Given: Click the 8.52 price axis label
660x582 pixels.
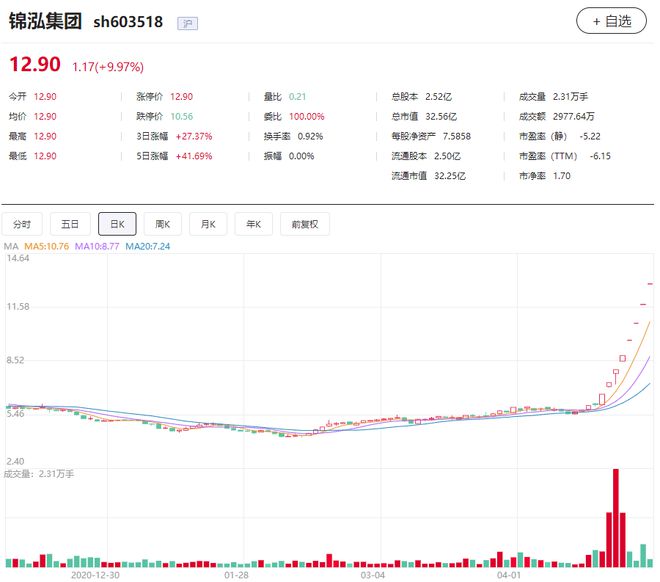Looking at the screenshot, I should click(x=16, y=360).
